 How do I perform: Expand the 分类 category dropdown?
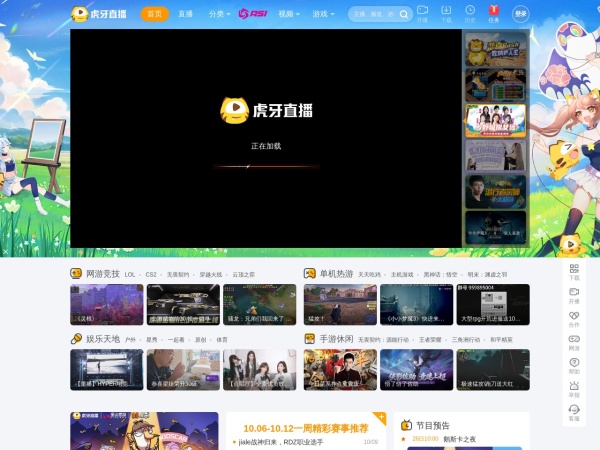[219, 14]
